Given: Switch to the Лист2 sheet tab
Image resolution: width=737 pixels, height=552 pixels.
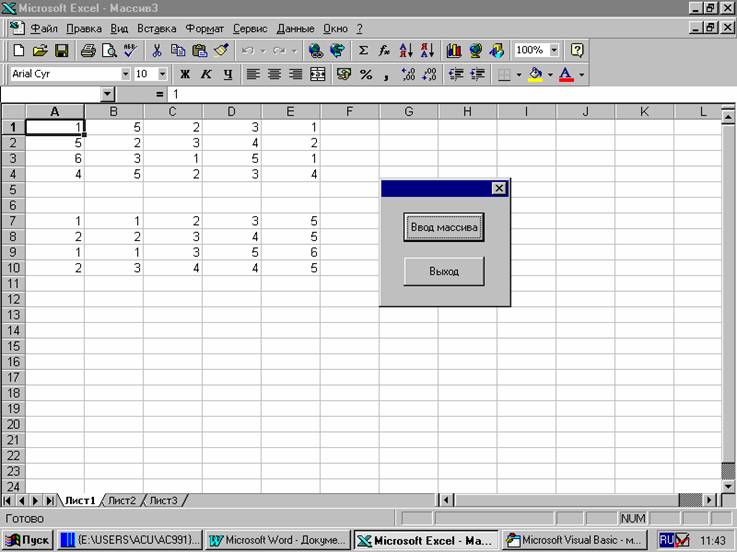Looking at the screenshot, I should click(122, 500).
